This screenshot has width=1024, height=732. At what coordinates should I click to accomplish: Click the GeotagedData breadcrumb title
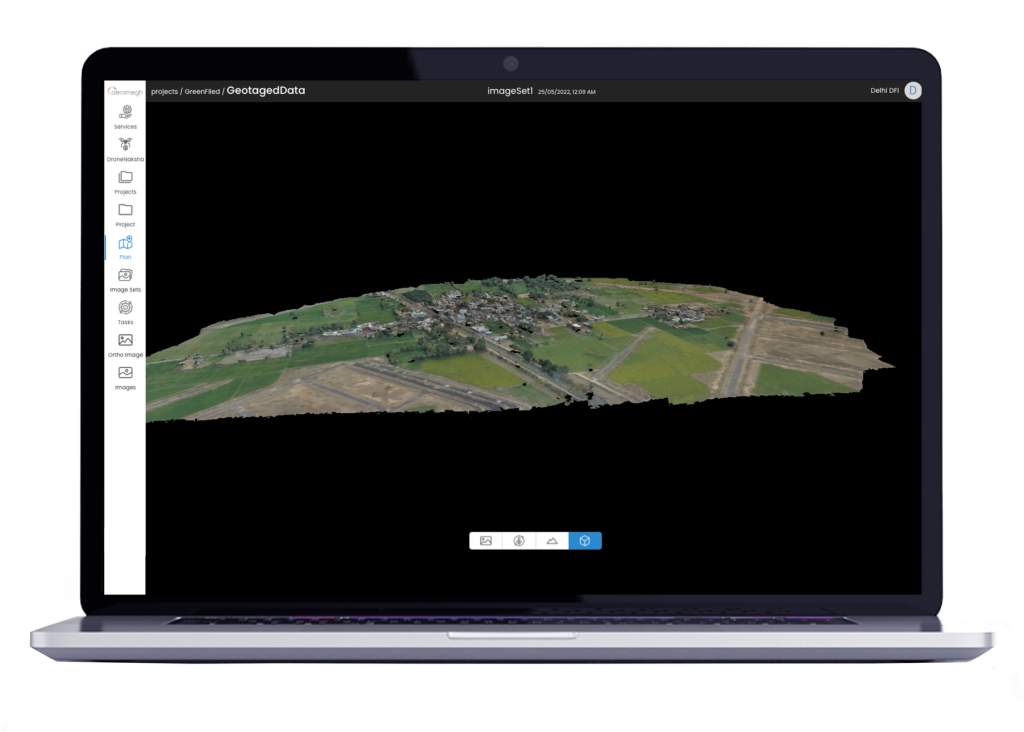pyautogui.click(x=265, y=90)
